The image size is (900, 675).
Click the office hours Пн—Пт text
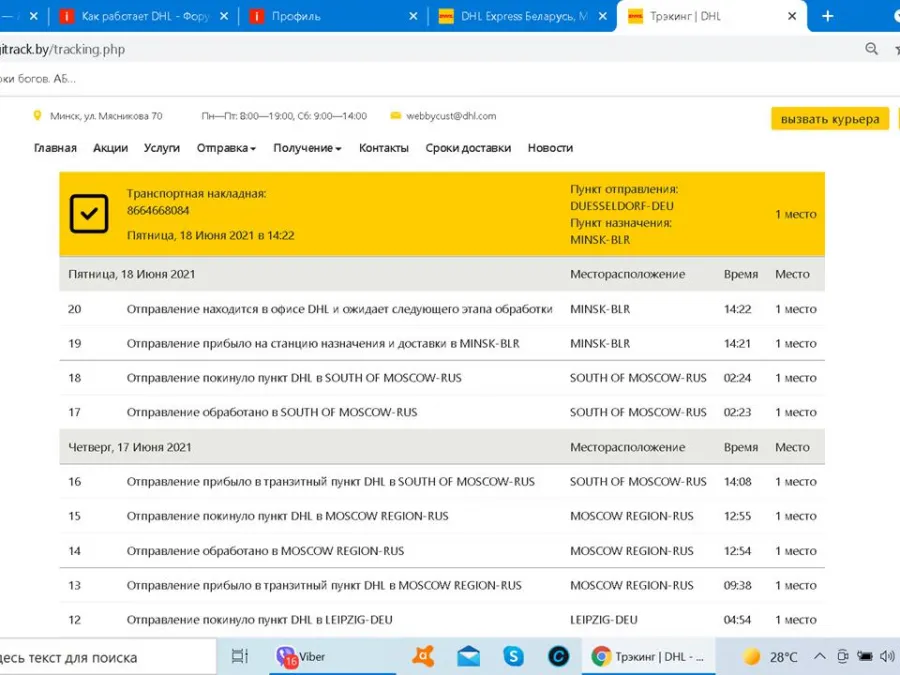point(284,116)
